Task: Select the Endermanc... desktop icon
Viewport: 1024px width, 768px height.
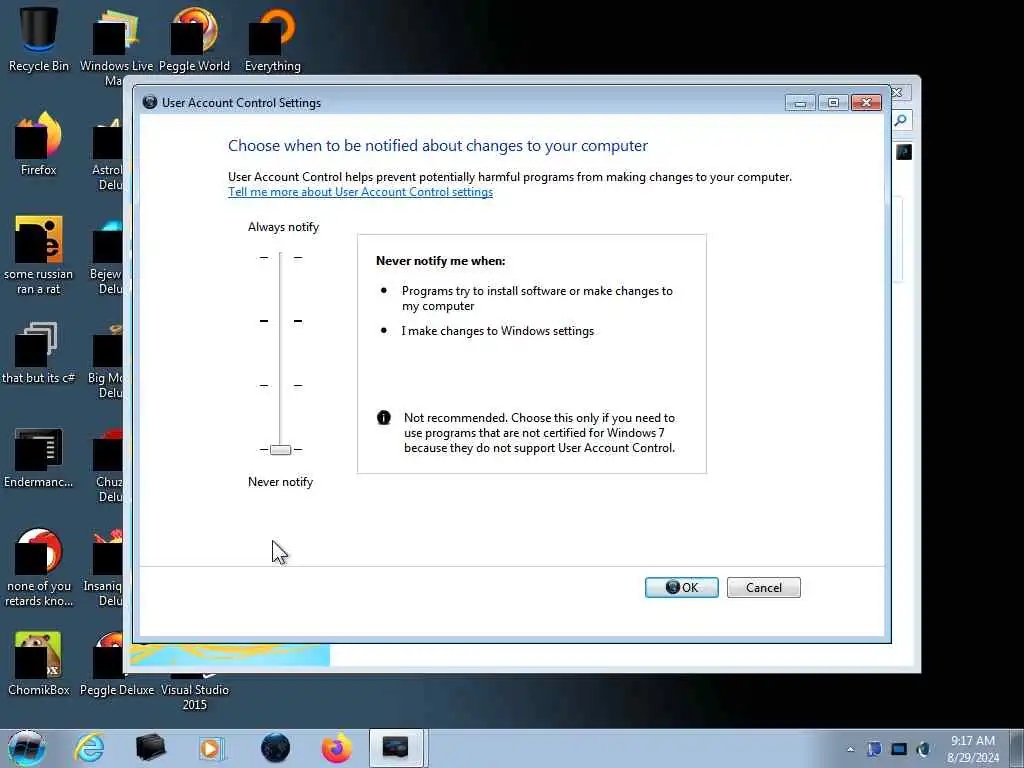Action: (x=39, y=457)
